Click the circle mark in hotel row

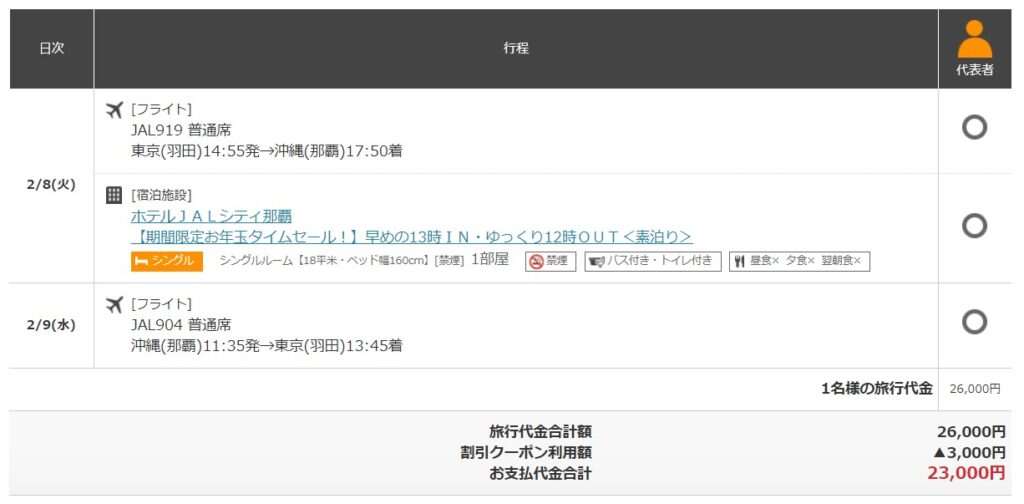pyautogui.click(x=974, y=226)
